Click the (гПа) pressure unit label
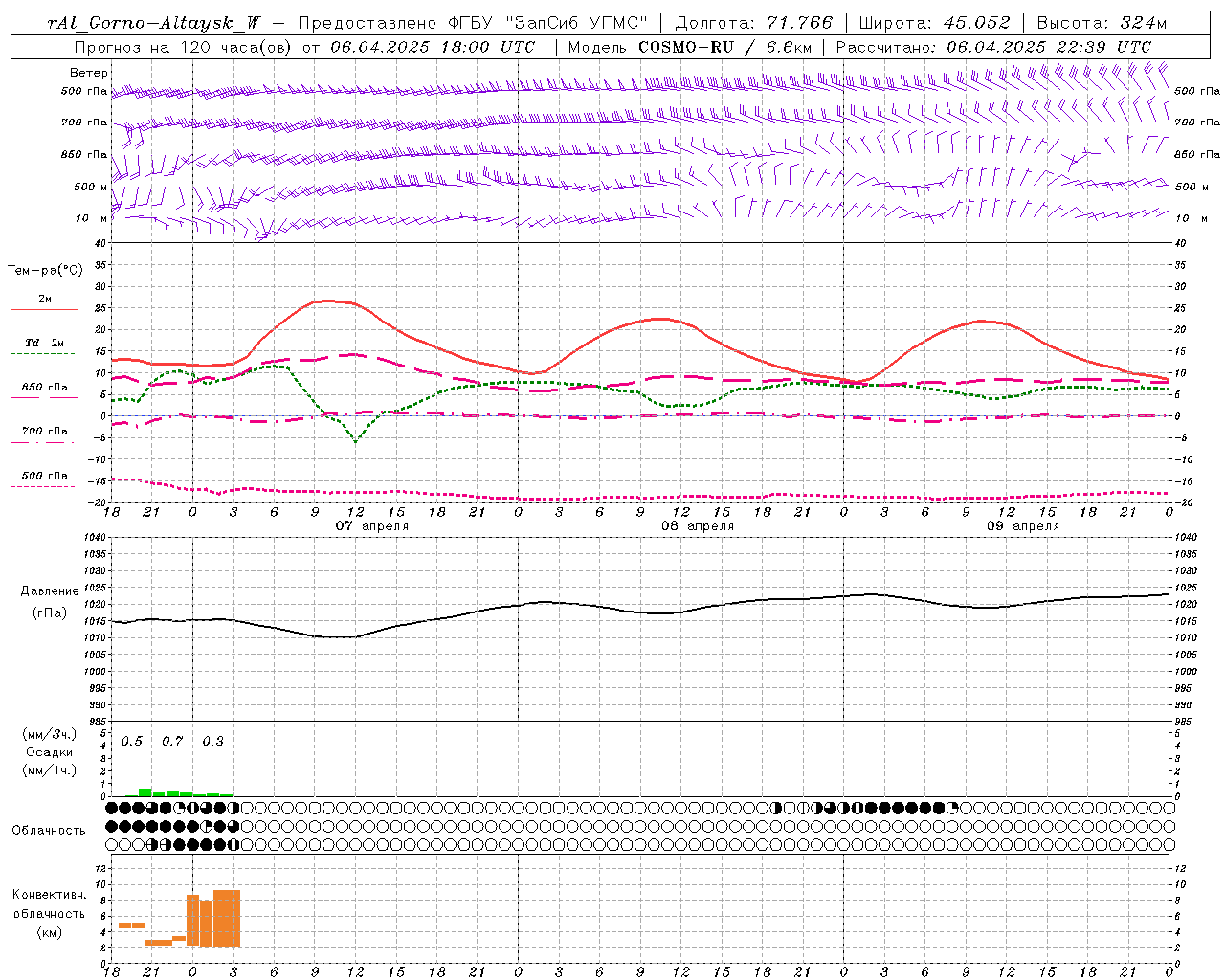This screenshot has width=1225, height=980. [48, 612]
